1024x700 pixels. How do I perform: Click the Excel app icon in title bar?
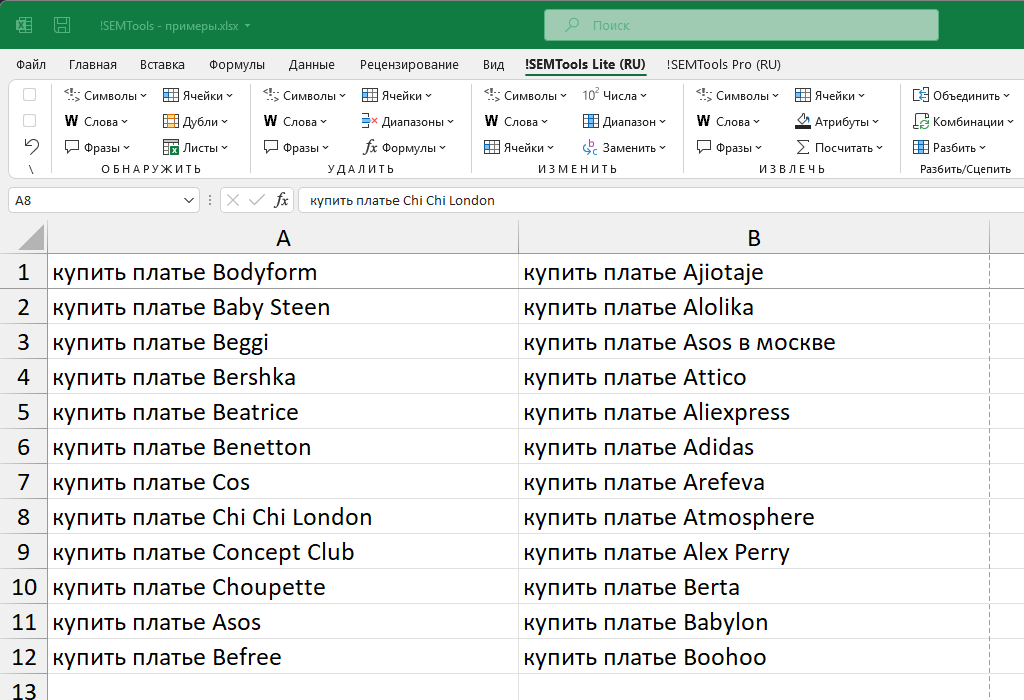click(24, 25)
